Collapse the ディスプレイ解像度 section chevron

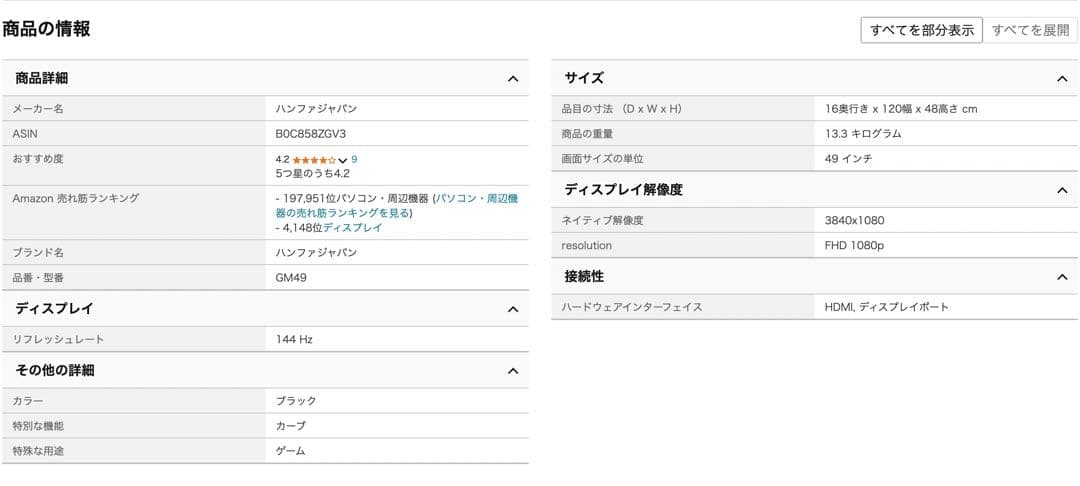(1062, 190)
